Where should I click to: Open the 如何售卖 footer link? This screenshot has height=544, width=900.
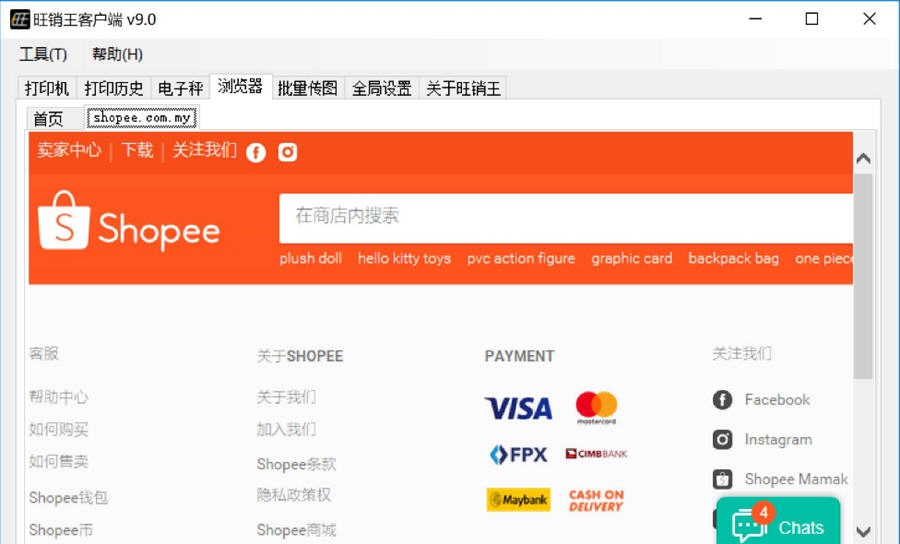pos(59,461)
